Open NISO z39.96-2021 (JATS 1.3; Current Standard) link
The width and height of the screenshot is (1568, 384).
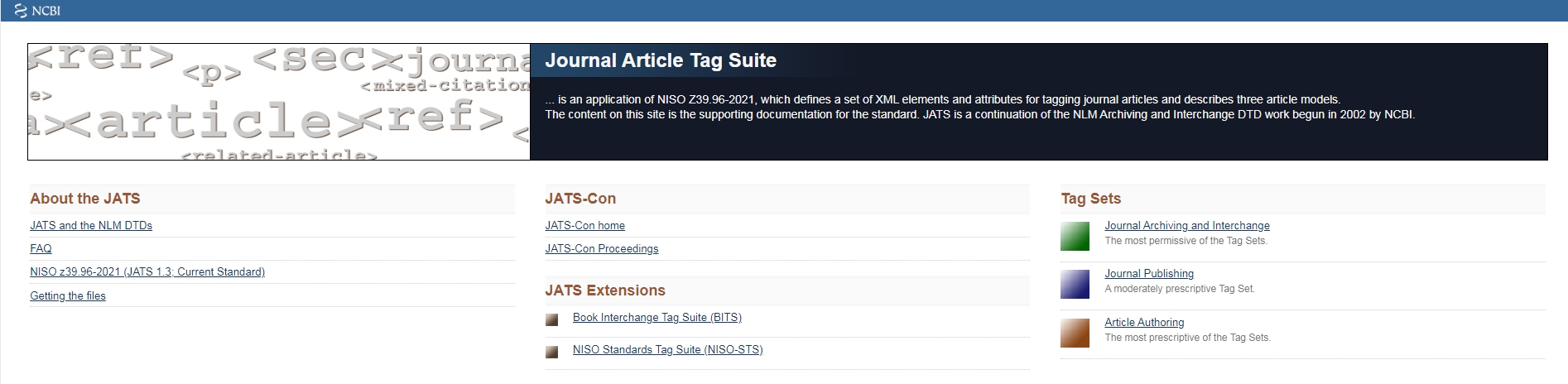click(x=147, y=271)
